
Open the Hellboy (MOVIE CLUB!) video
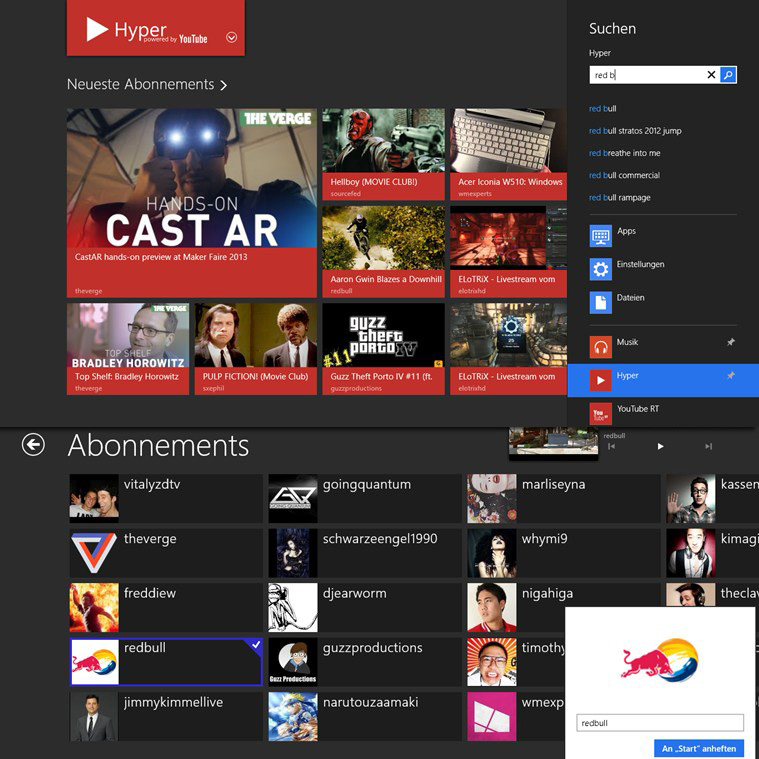tap(383, 154)
